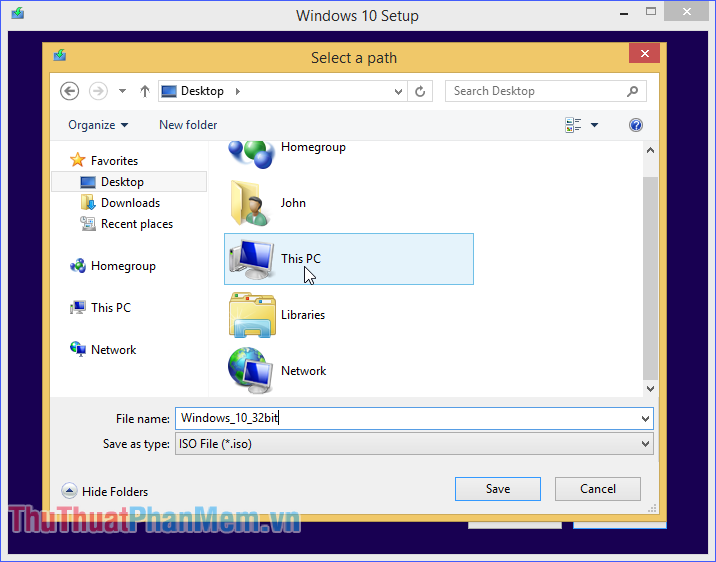
Task: Click the Favorites star icon
Action: tap(78, 160)
